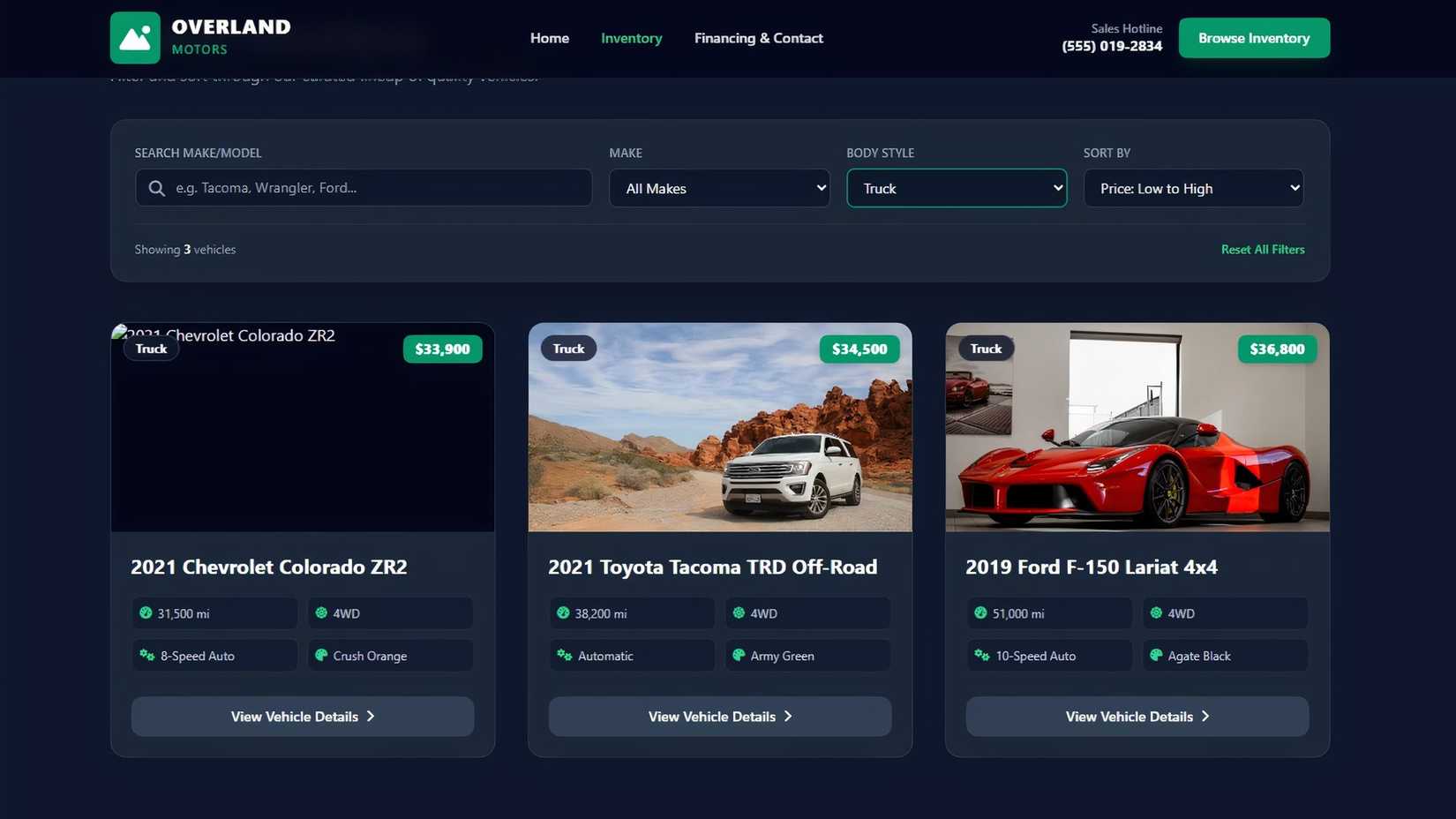Click the Search Make/Model input field
1456x819 pixels.
pos(364,188)
